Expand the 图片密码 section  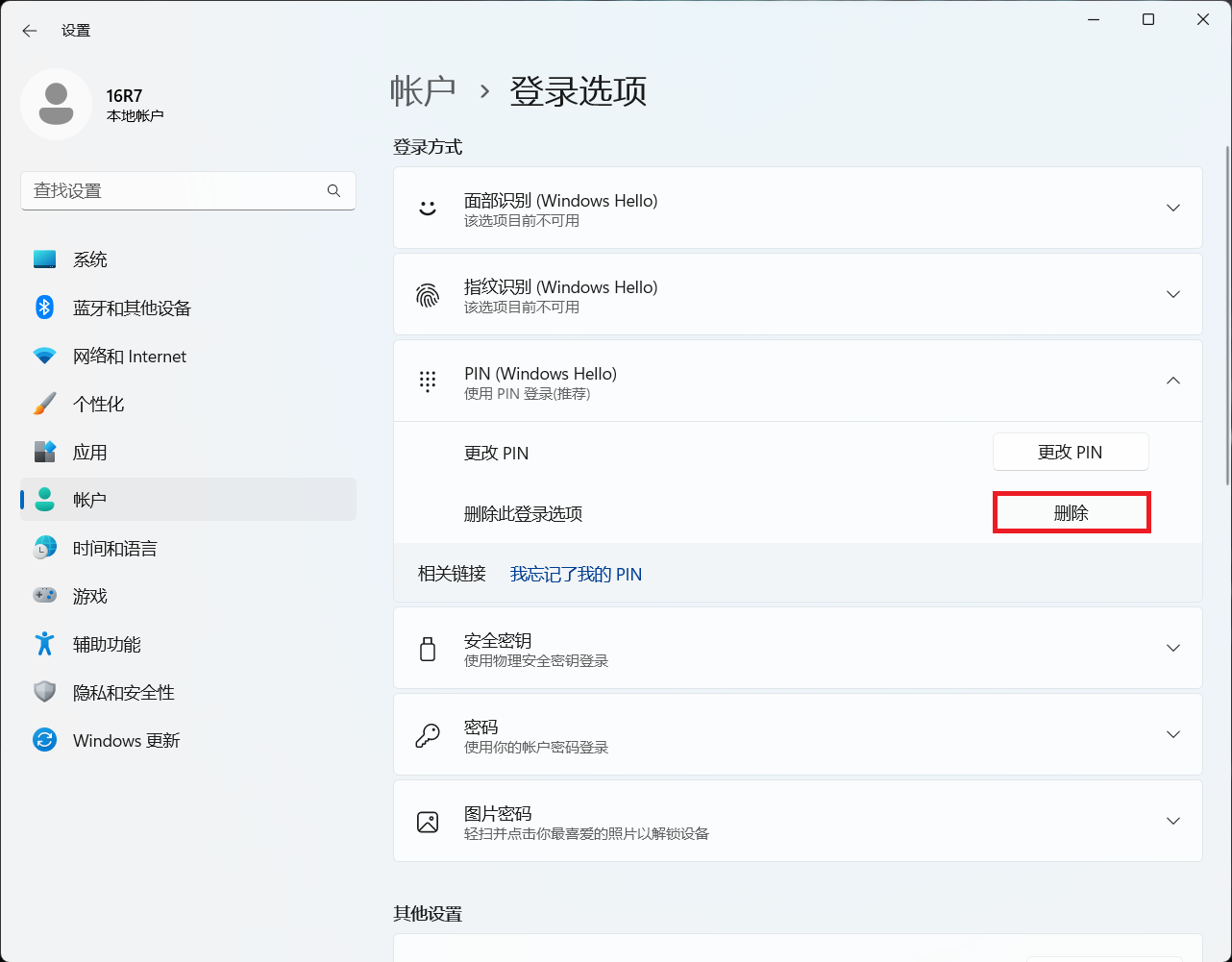[1172, 821]
